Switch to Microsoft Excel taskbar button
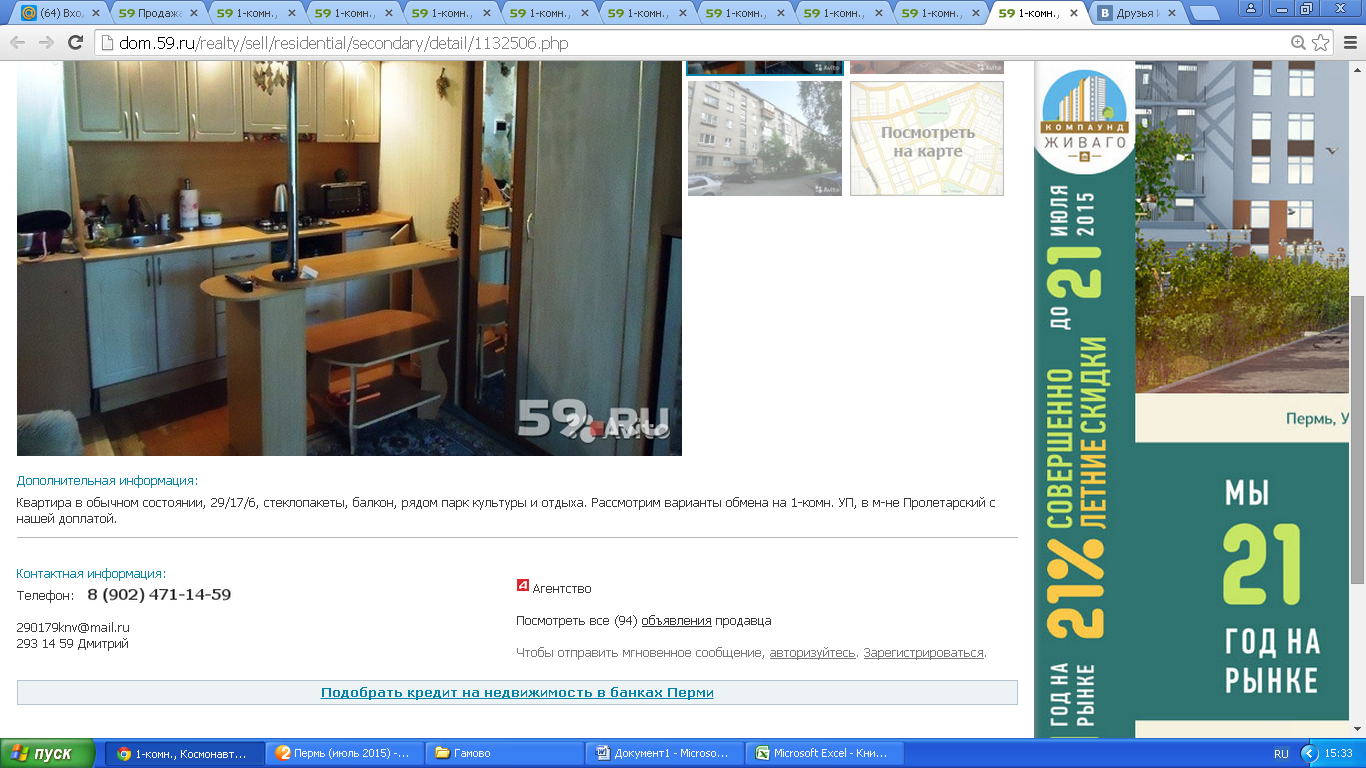 pyautogui.click(x=824, y=753)
